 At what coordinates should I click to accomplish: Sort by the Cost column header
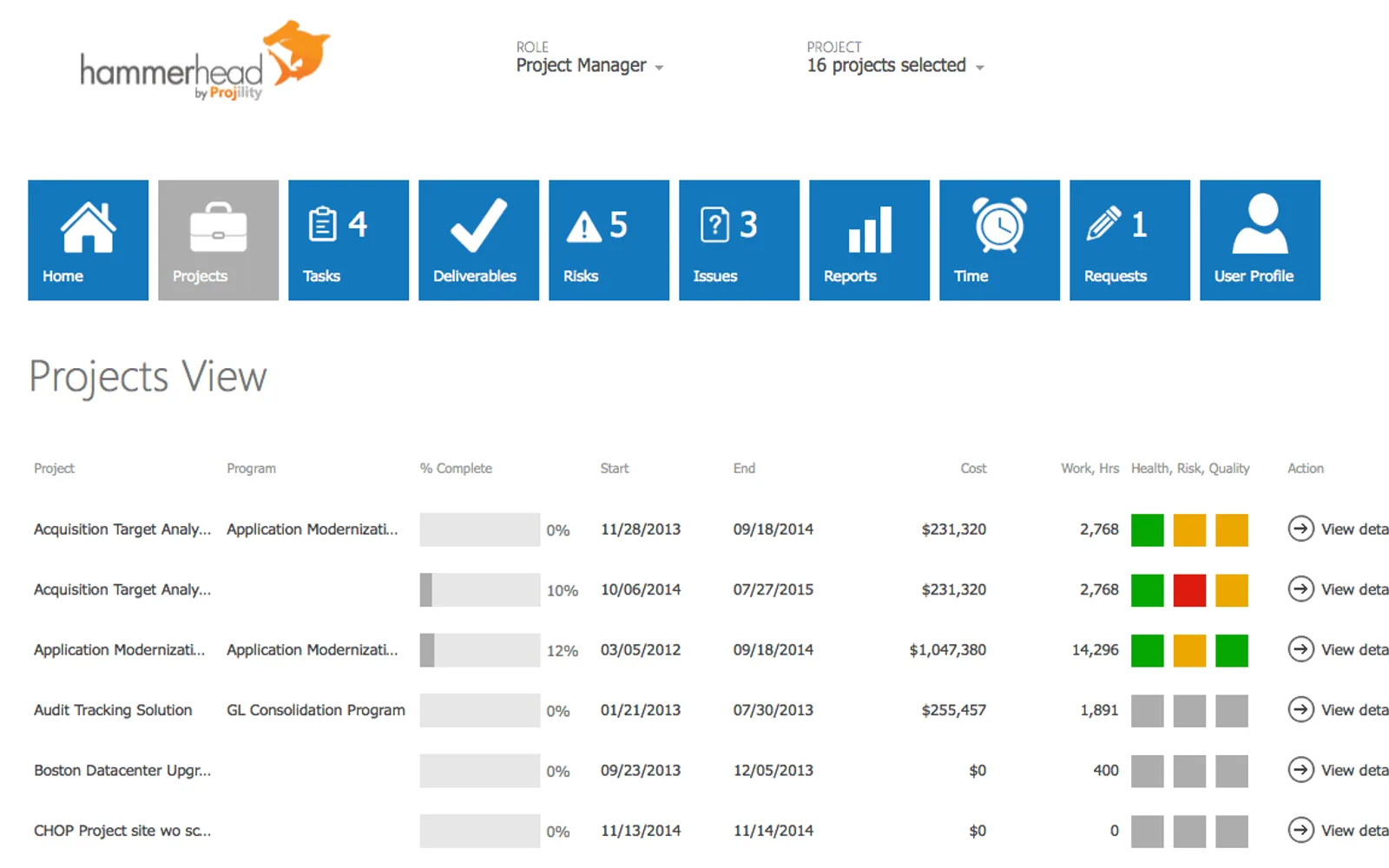[973, 468]
